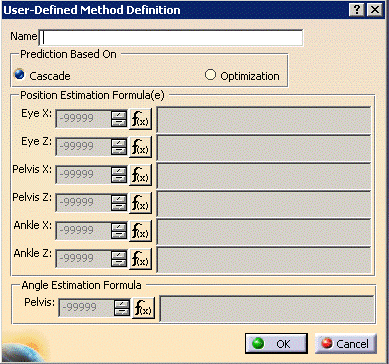Click the Eye X value spinner arrows
Viewport: 389px width, 364px height.
119,119
